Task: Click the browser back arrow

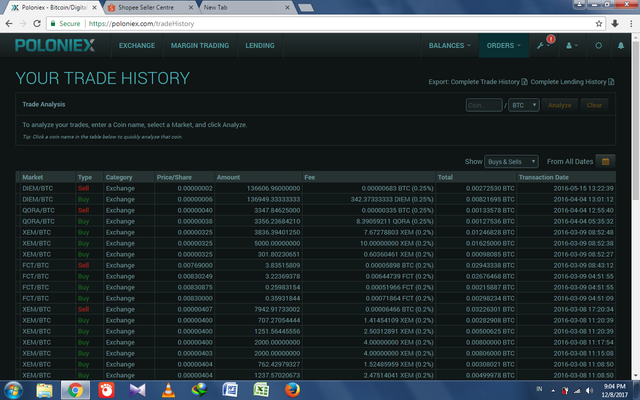Action: coord(9,23)
